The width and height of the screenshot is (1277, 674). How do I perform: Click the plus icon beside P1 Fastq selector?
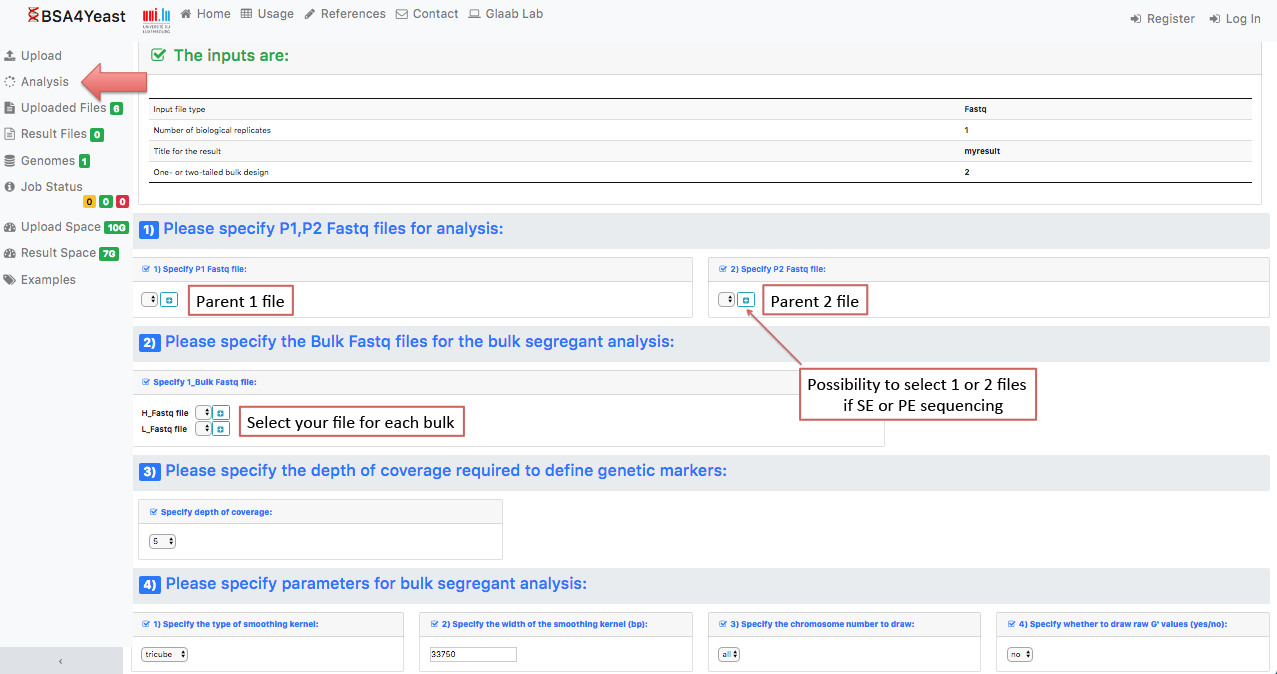coord(169,300)
